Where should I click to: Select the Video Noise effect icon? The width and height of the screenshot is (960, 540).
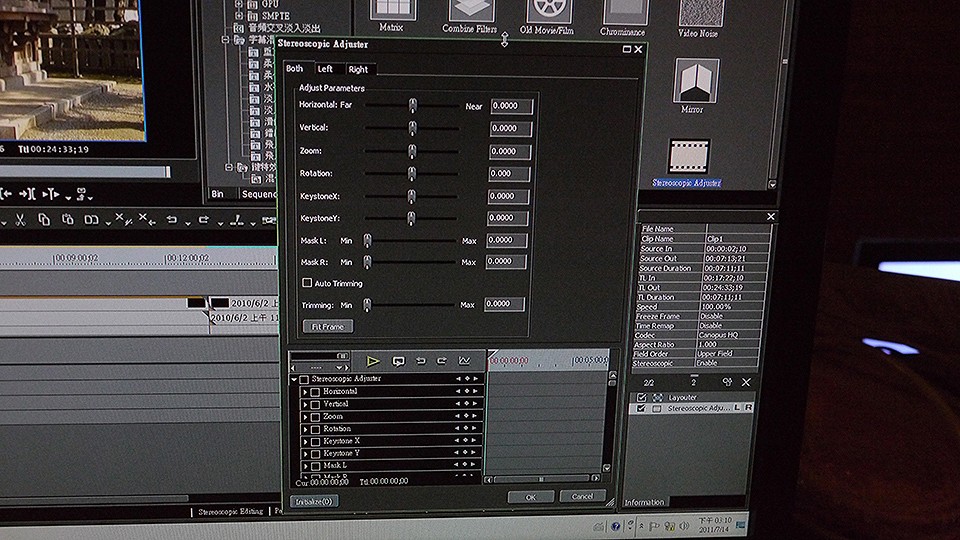pyautogui.click(x=700, y=12)
